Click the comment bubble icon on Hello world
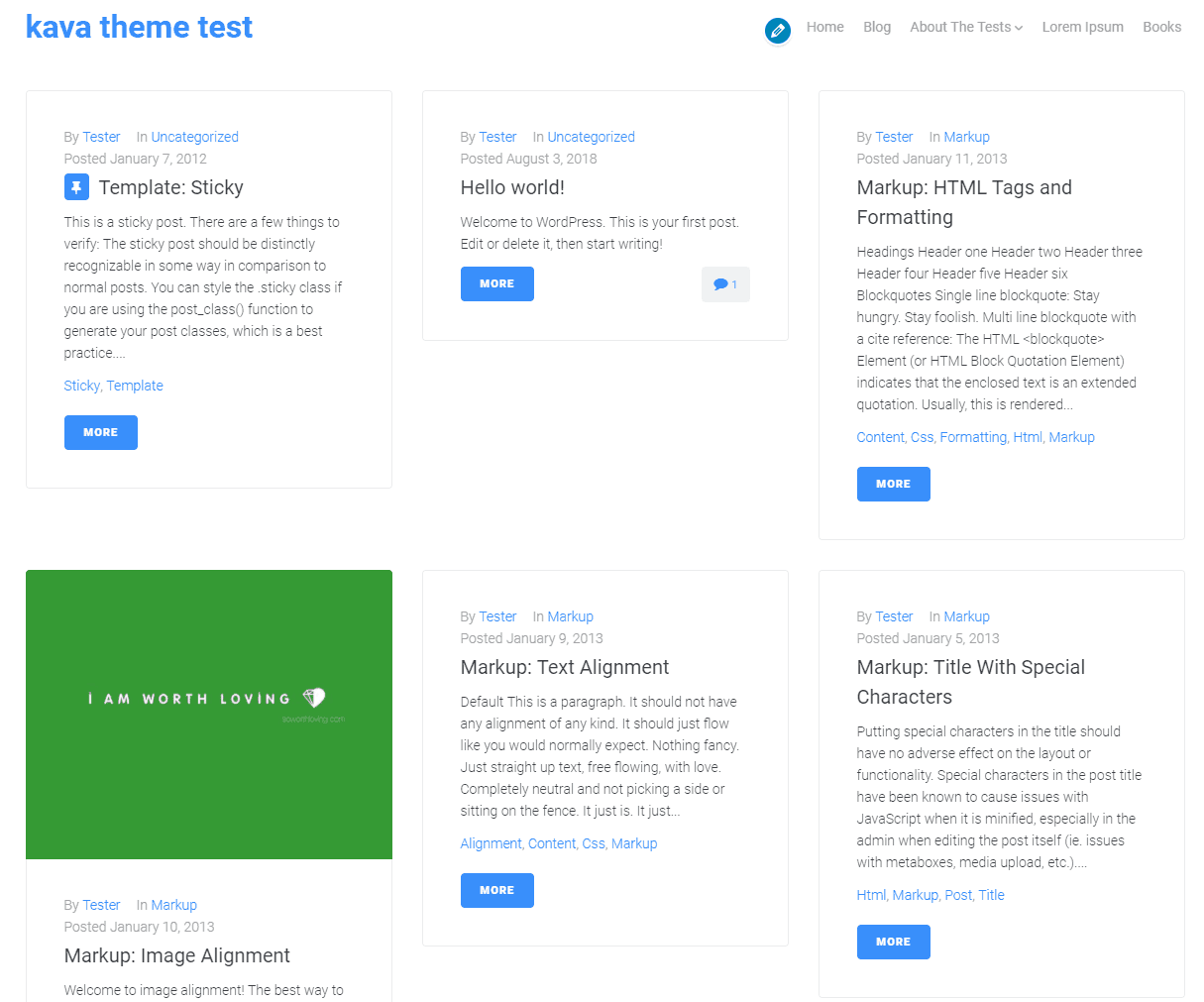 click(x=721, y=284)
